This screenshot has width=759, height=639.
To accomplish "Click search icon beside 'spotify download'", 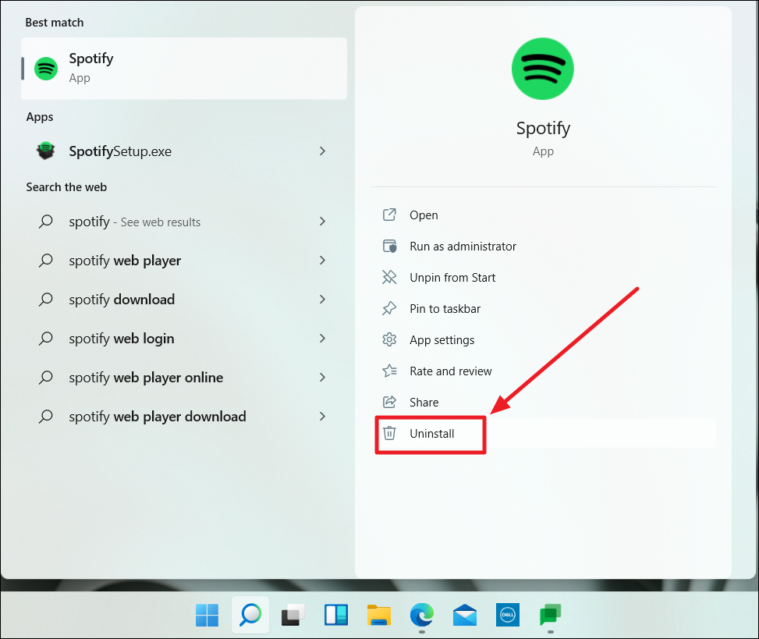I will point(46,299).
